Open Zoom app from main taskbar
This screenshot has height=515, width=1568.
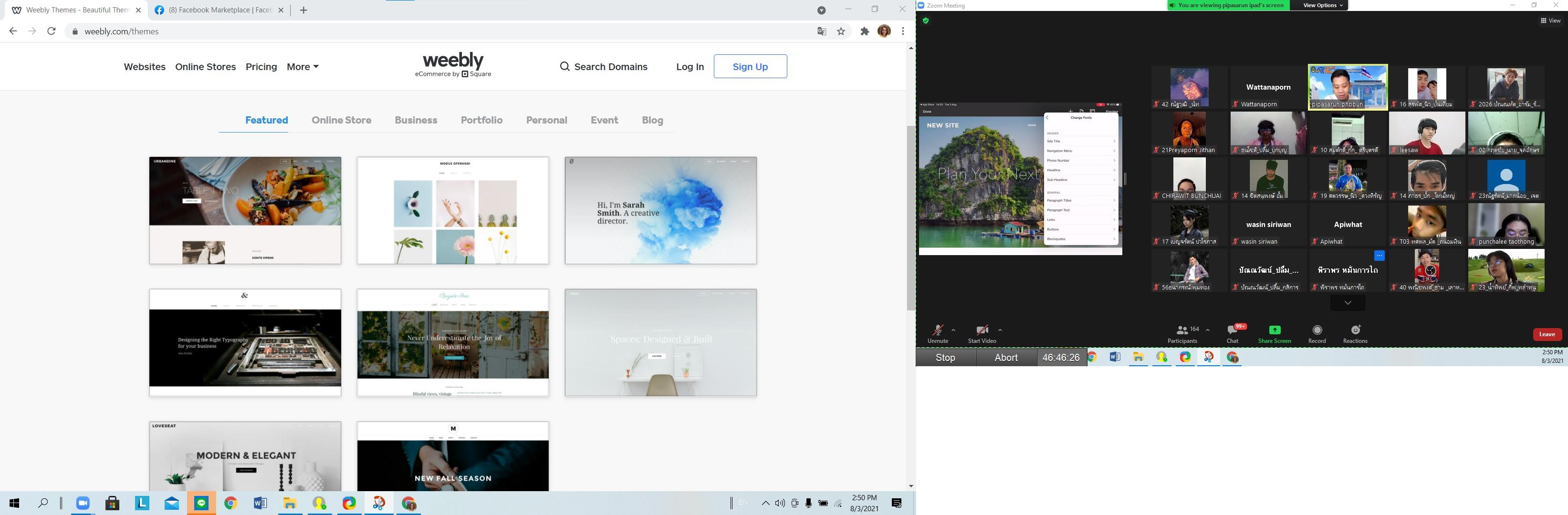coord(83,503)
